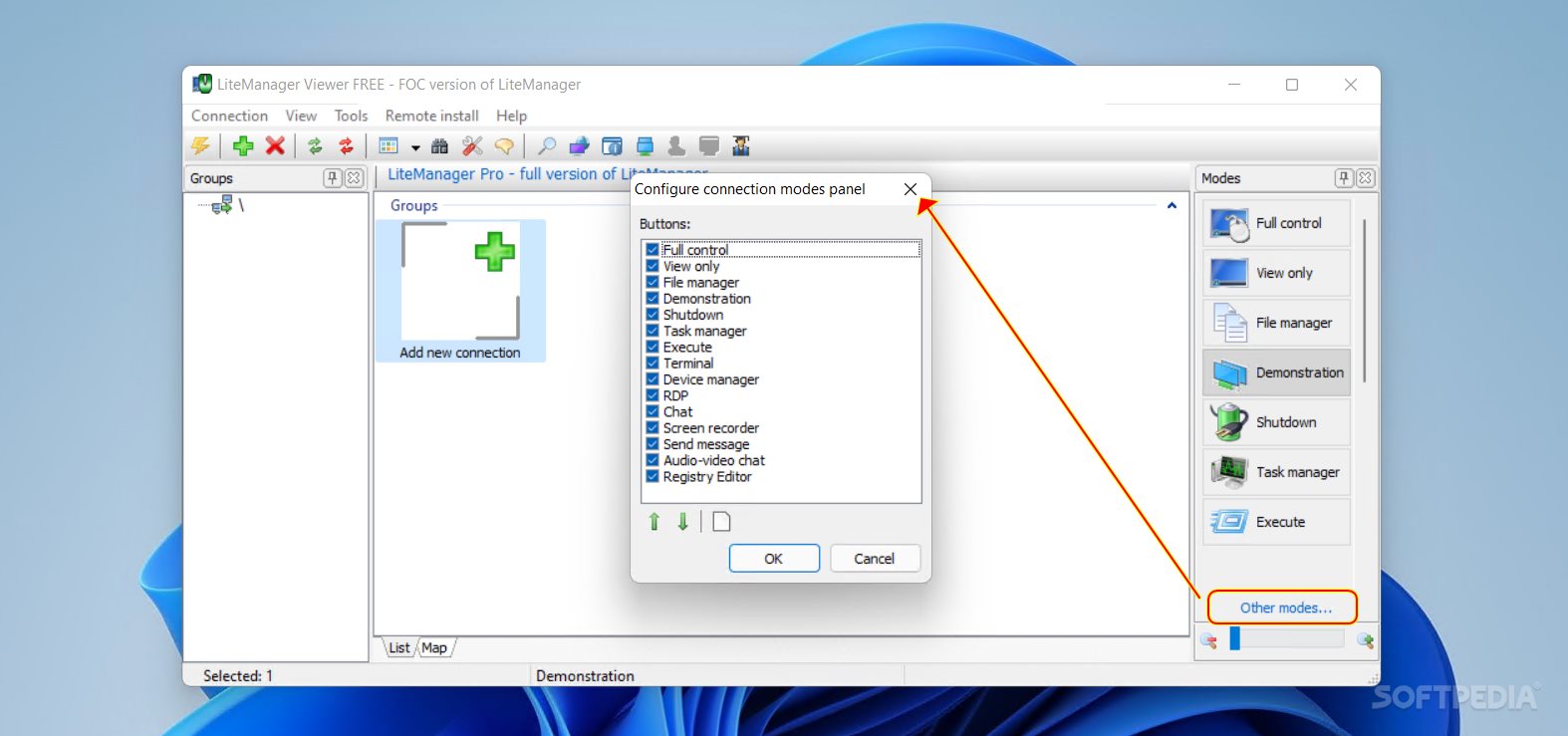Confirm the dialog with OK
The image size is (1568, 736).
click(x=774, y=559)
